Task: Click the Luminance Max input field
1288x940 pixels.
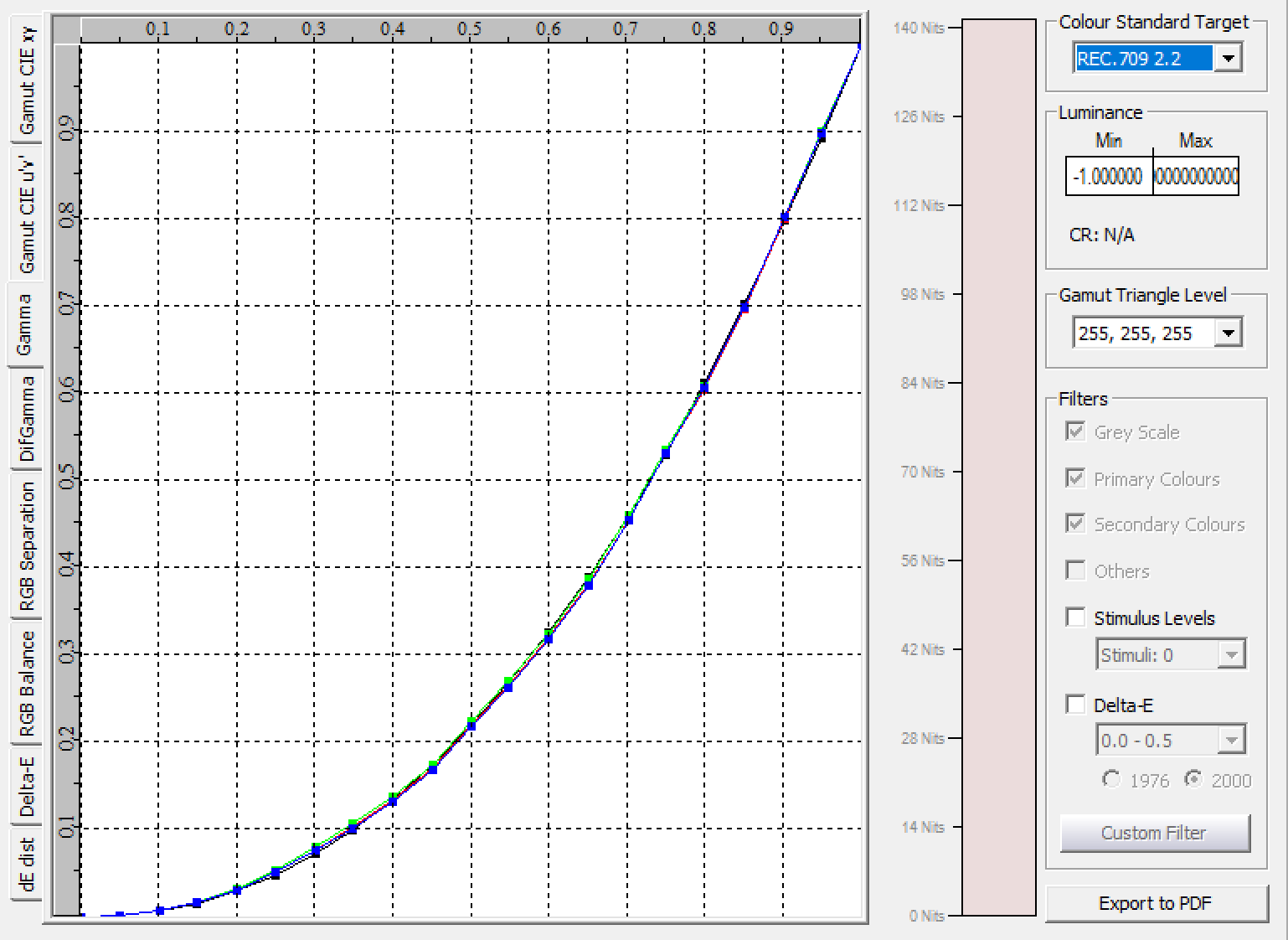Action: [x=1196, y=176]
